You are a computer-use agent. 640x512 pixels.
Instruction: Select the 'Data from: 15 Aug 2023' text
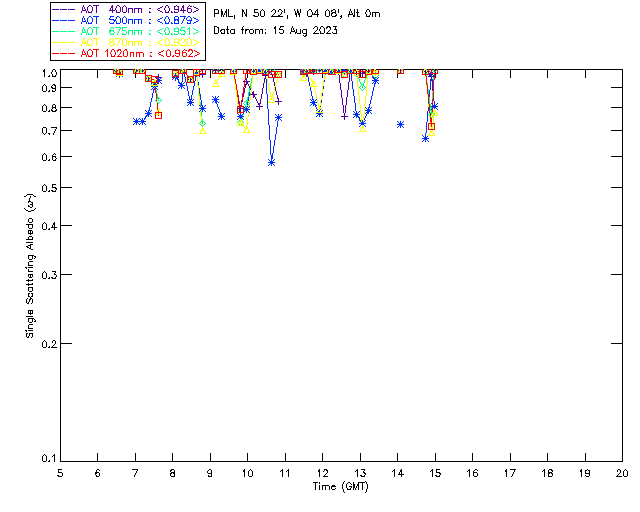pos(276,31)
